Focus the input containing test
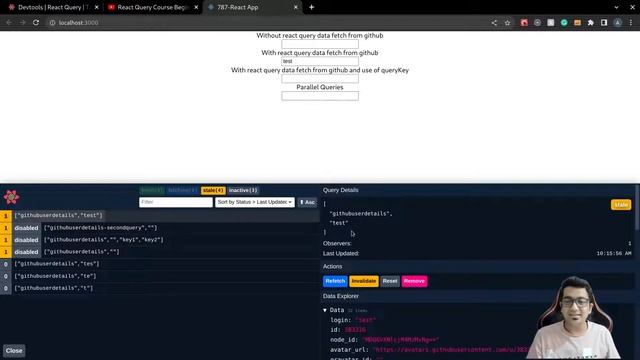 [x=320, y=61]
